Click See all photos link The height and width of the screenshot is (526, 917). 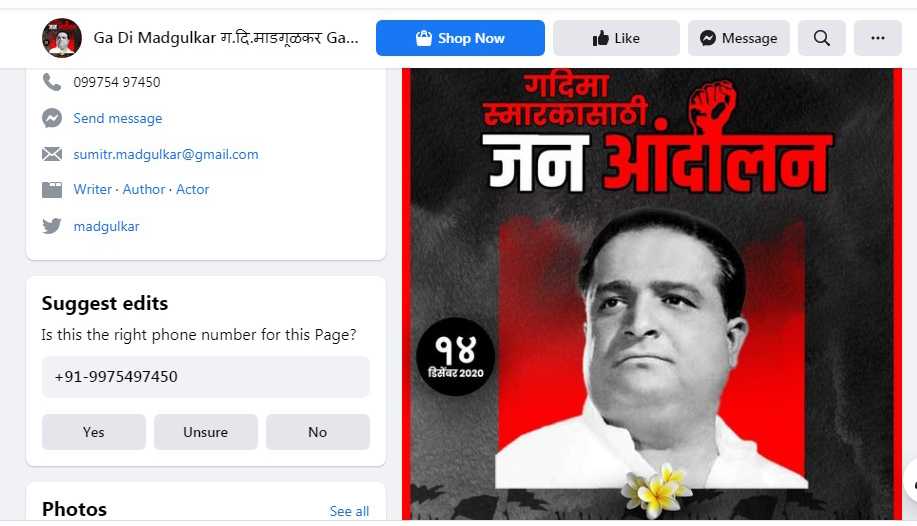pyautogui.click(x=349, y=511)
